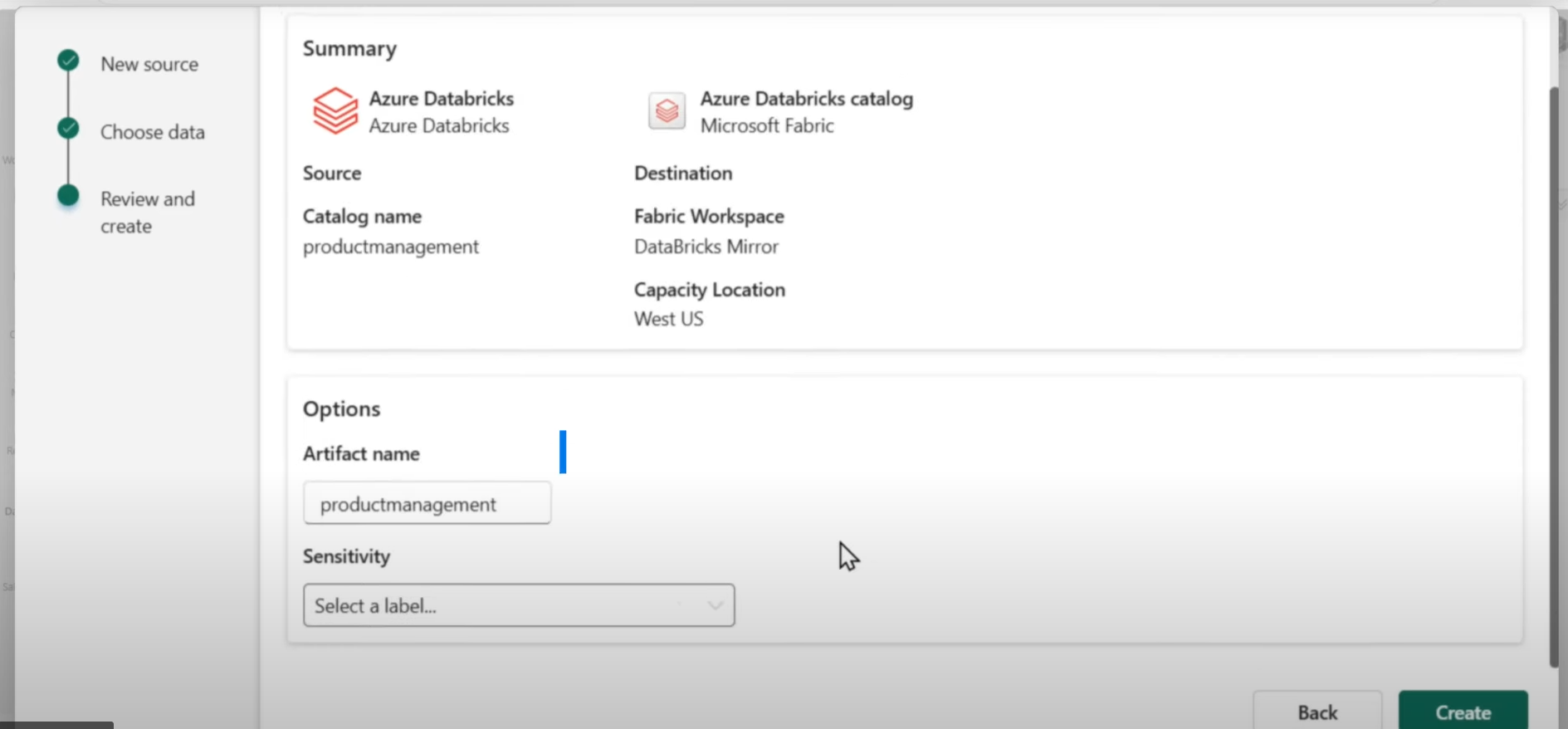Open the Sensitivity label dropdown

click(x=519, y=605)
